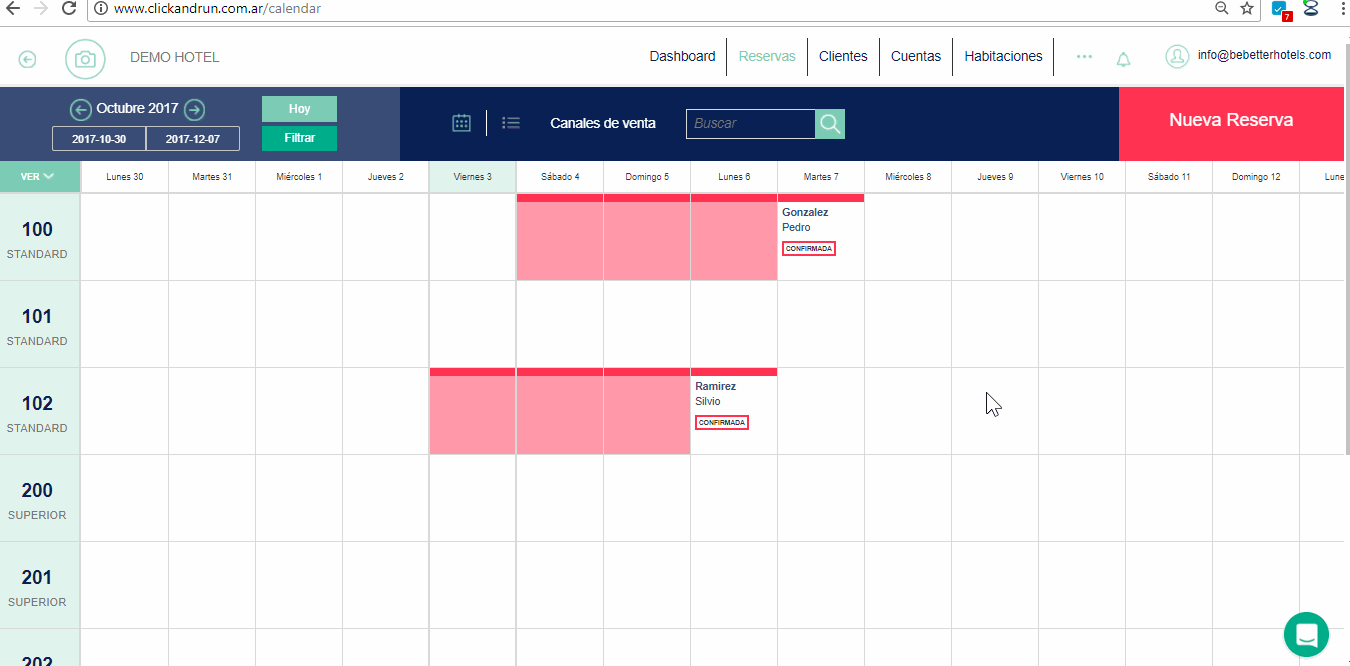This screenshot has height=666, width=1350.
Task: Click CONFIRMADA badge on Gonzalez reservation
Action: pyautogui.click(x=809, y=249)
